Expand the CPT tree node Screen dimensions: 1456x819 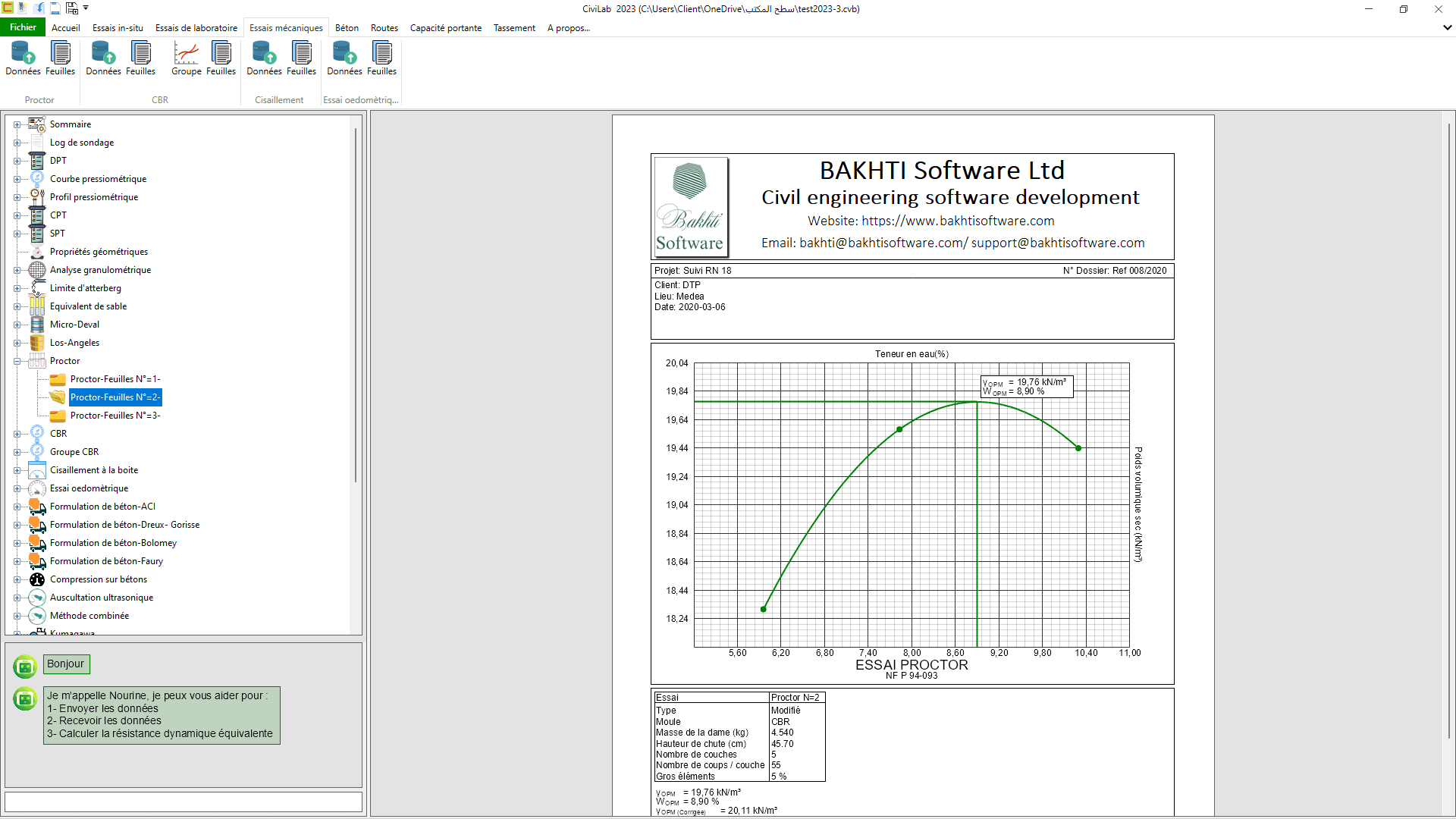pyautogui.click(x=17, y=215)
